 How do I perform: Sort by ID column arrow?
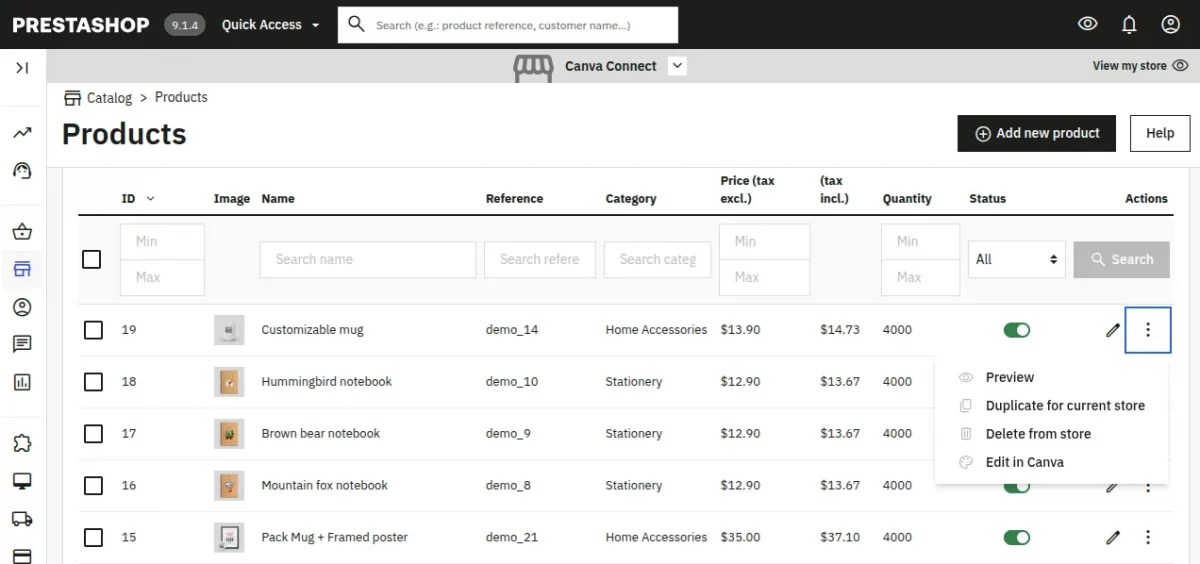(151, 199)
